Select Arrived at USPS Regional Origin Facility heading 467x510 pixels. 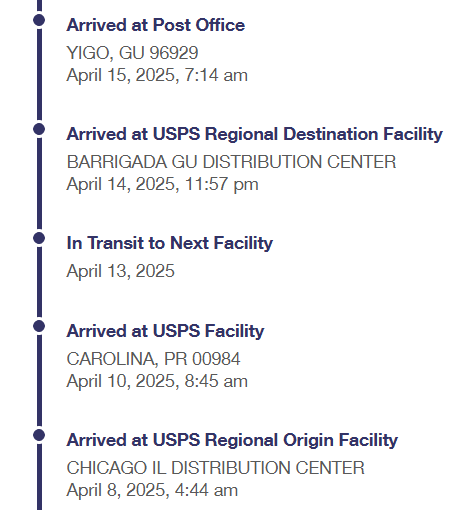(x=232, y=440)
